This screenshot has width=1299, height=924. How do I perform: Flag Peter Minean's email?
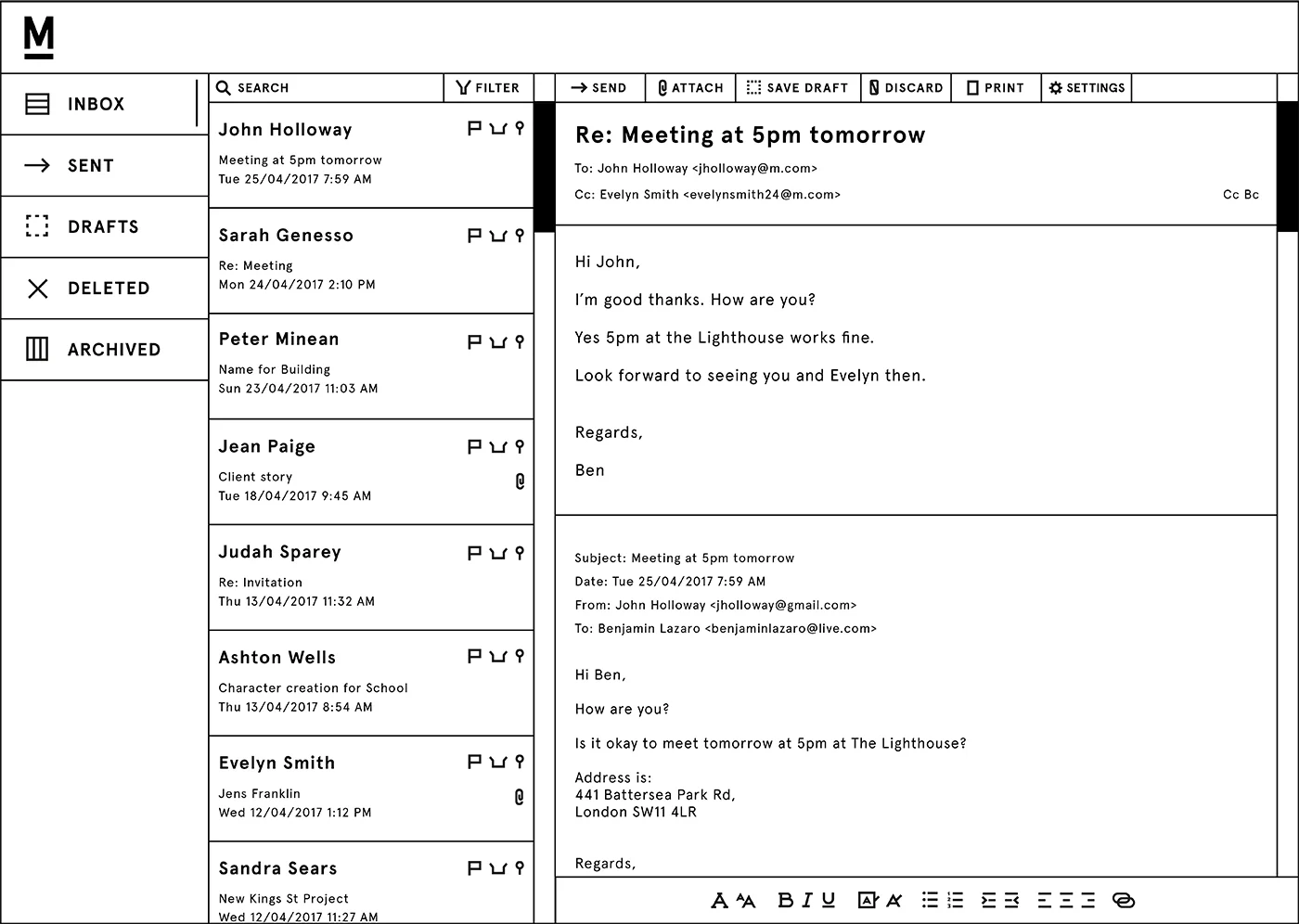[x=474, y=341]
